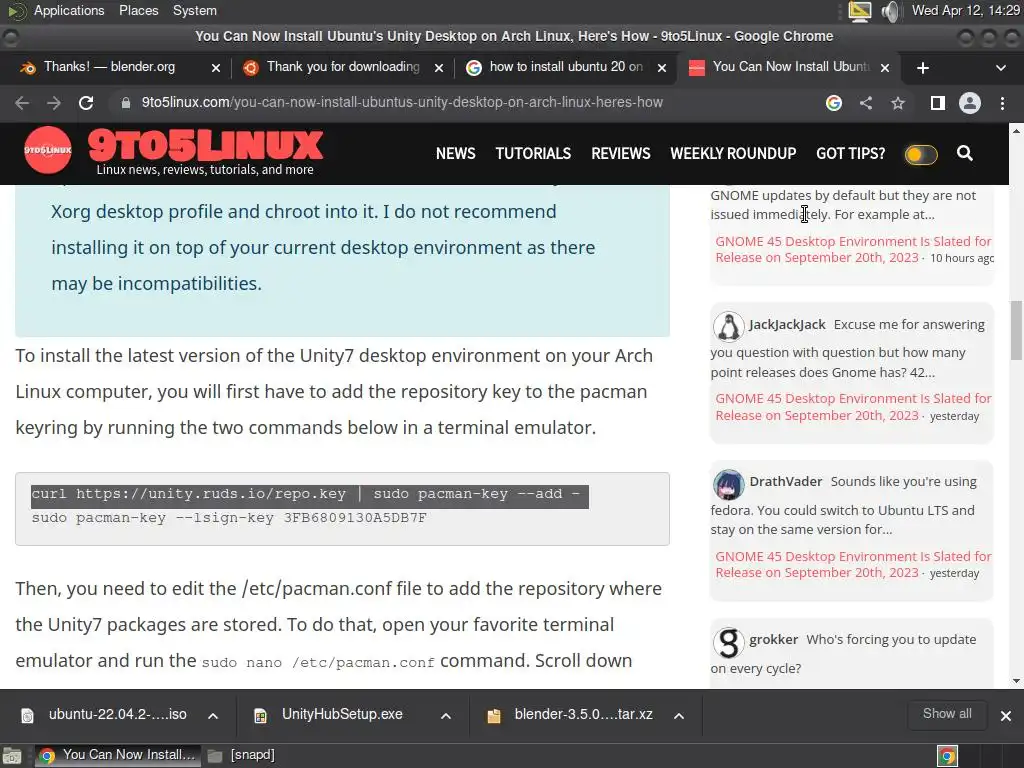Close the current 9to5Linux tab
Screen dimensions: 1024x768
click(x=885, y=68)
